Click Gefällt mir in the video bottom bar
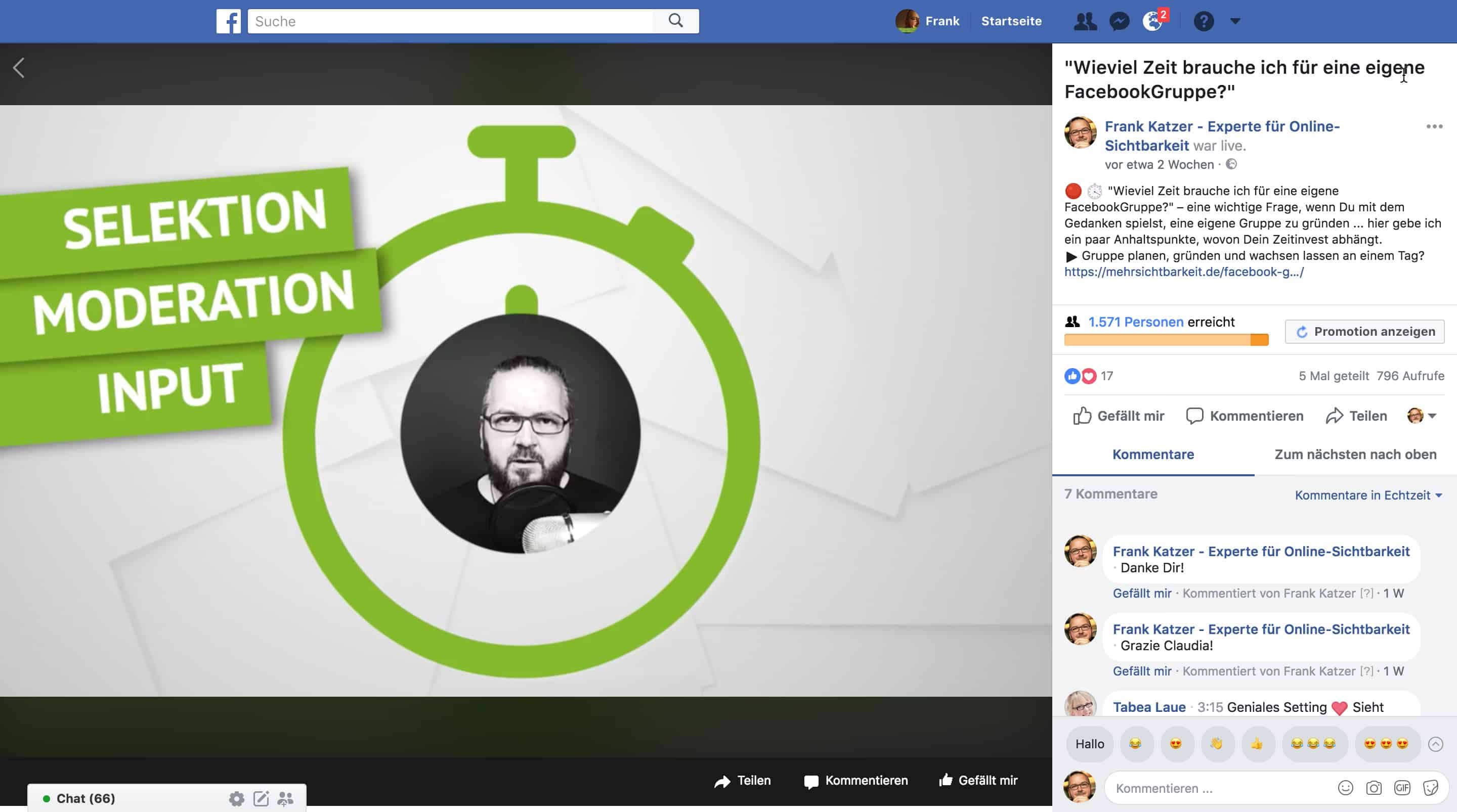The width and height of the screenshot is (1457, 812). click(x=978, y=781)
